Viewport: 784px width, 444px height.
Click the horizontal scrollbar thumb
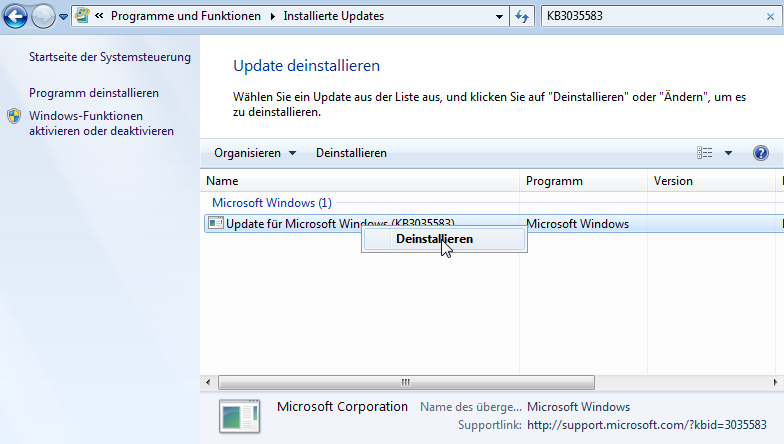coord(406,382)
